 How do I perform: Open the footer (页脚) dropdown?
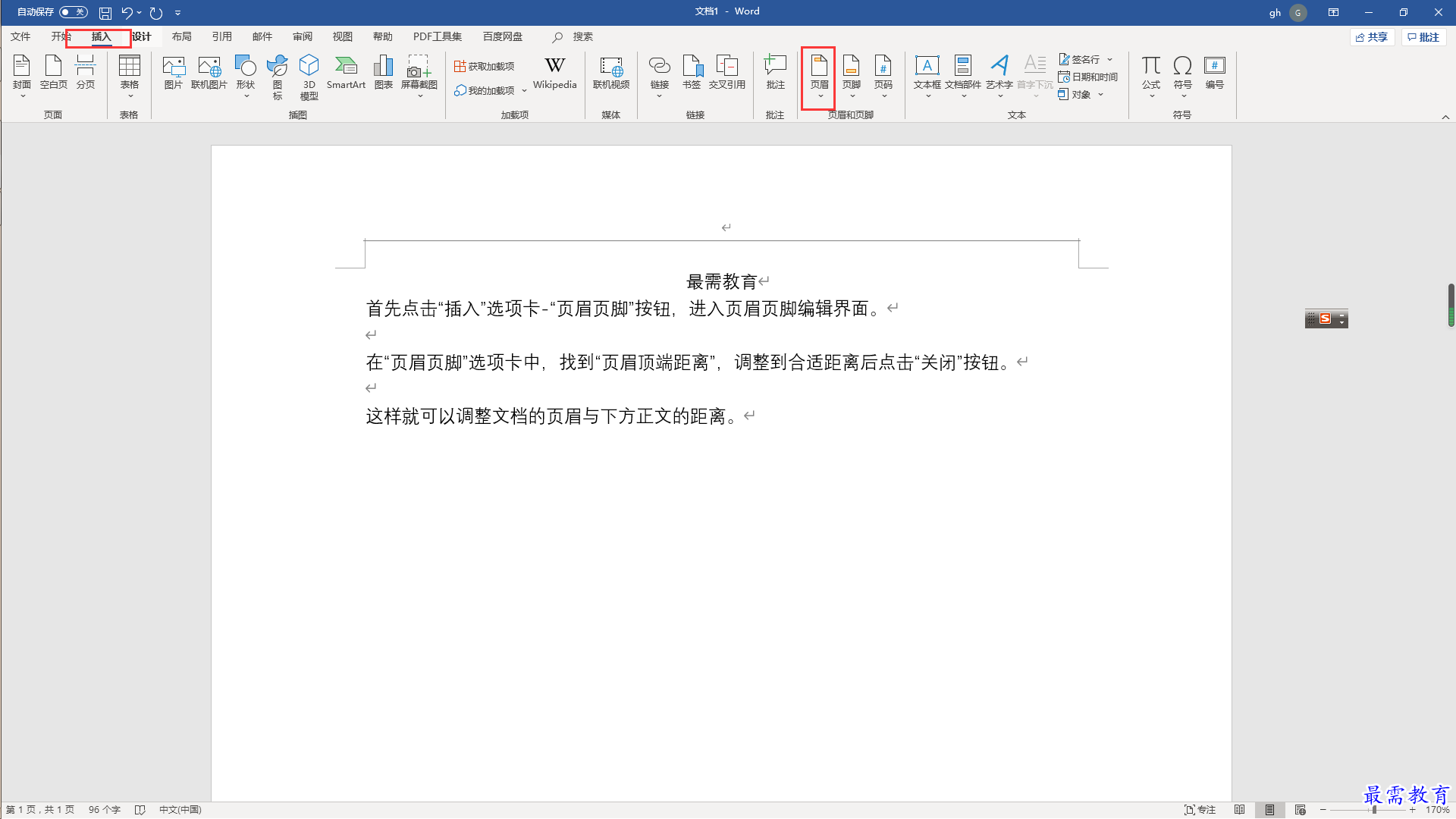pyautogui.click(x=852, y=76)
